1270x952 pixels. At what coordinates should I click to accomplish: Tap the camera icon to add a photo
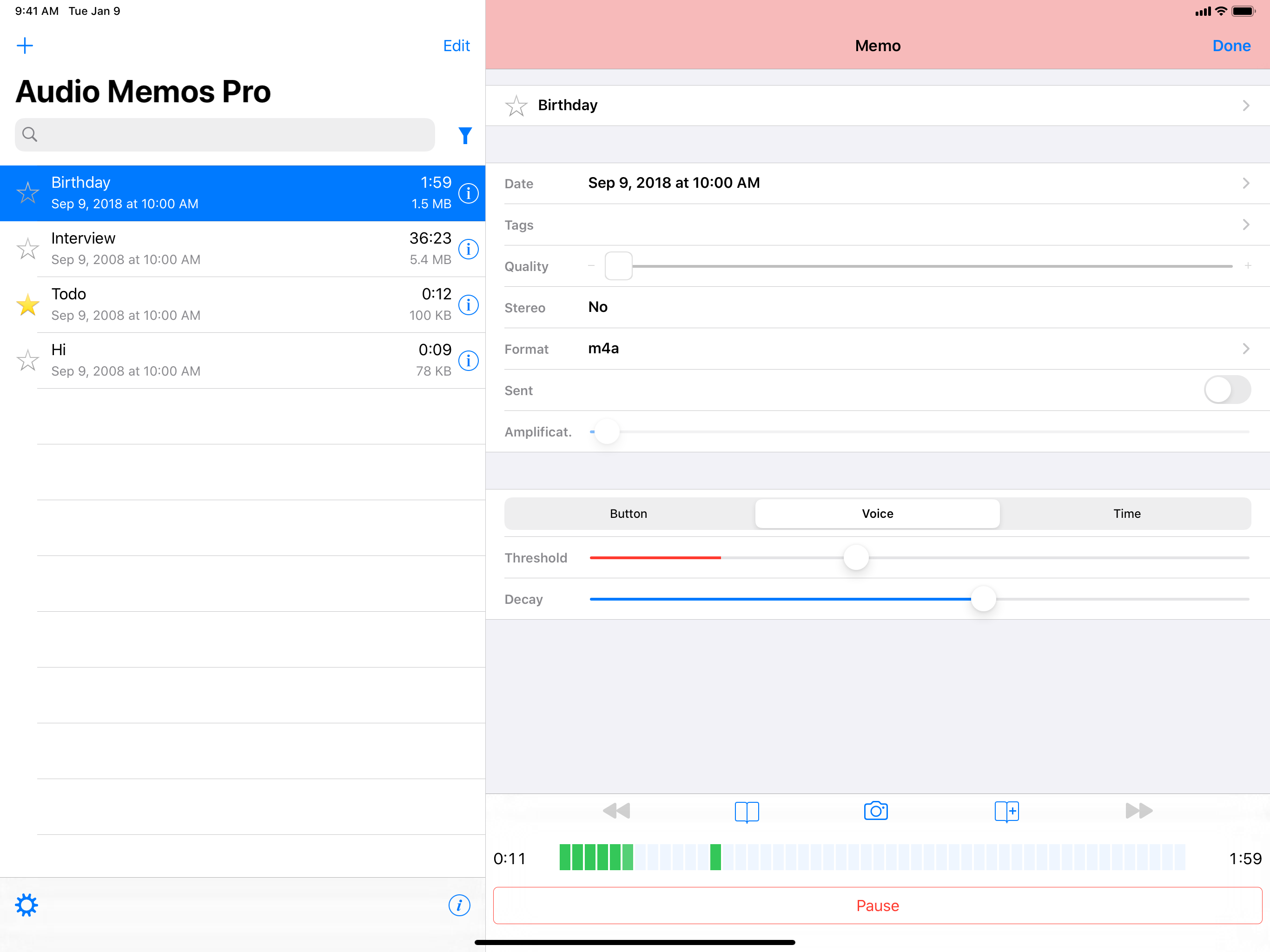pyautogui.click(x=876, y=811)
